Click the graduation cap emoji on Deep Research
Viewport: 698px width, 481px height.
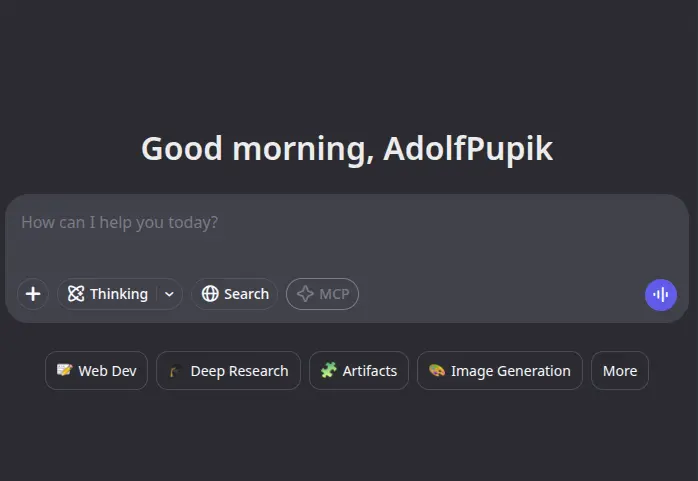pos(176,371)
